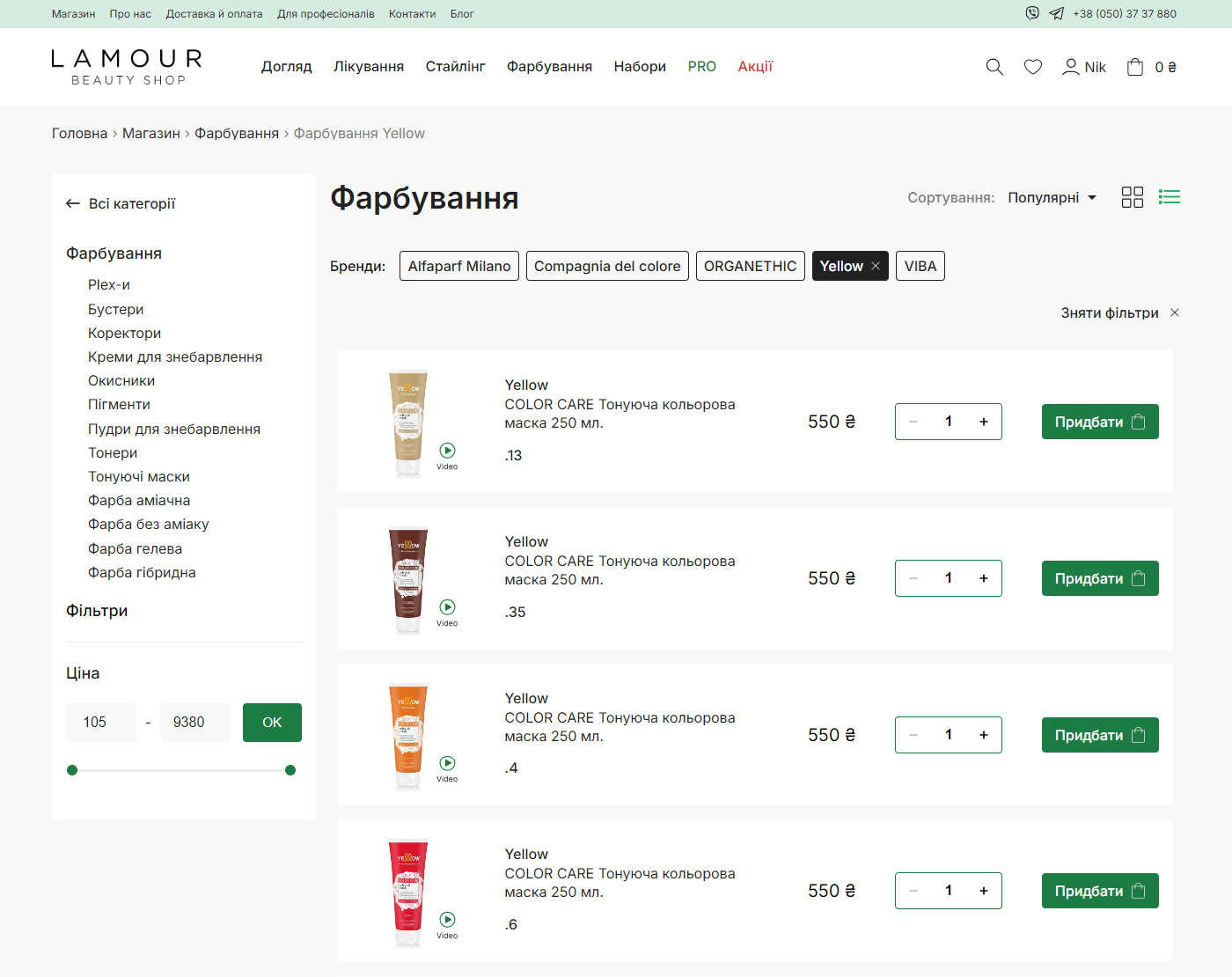Buy the .4 toning mask
The image size is (1232, 977).
pyautogui.click(x=1100, y=735)
